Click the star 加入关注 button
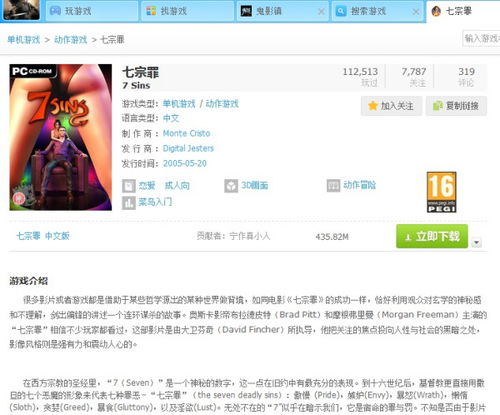Viewport: 500px width, 415px height. [x=391, y=106]
